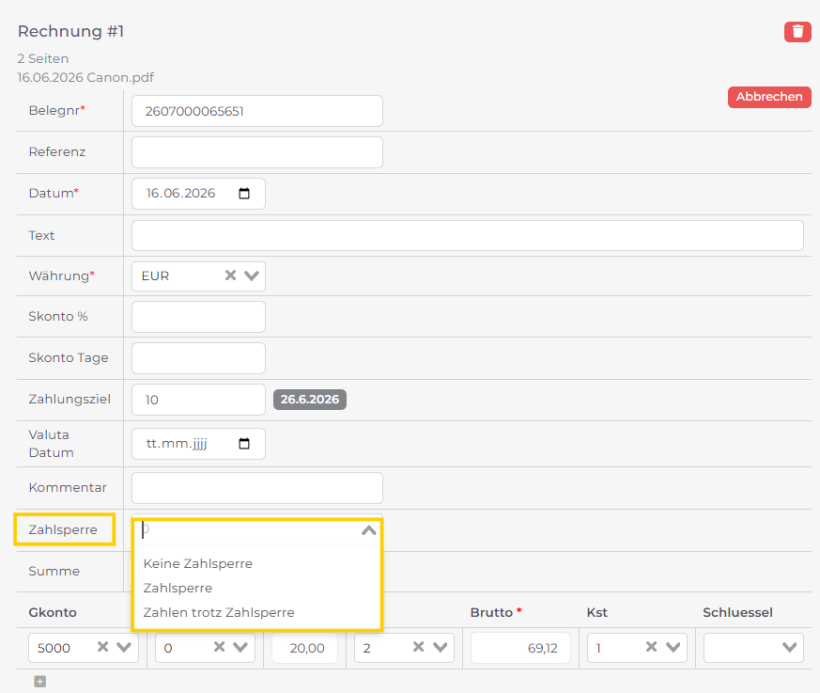820x693 pixels.
Task: Click the 26.6.2026 due date badge
Action: pyautogui.click(x=310, y=400)
